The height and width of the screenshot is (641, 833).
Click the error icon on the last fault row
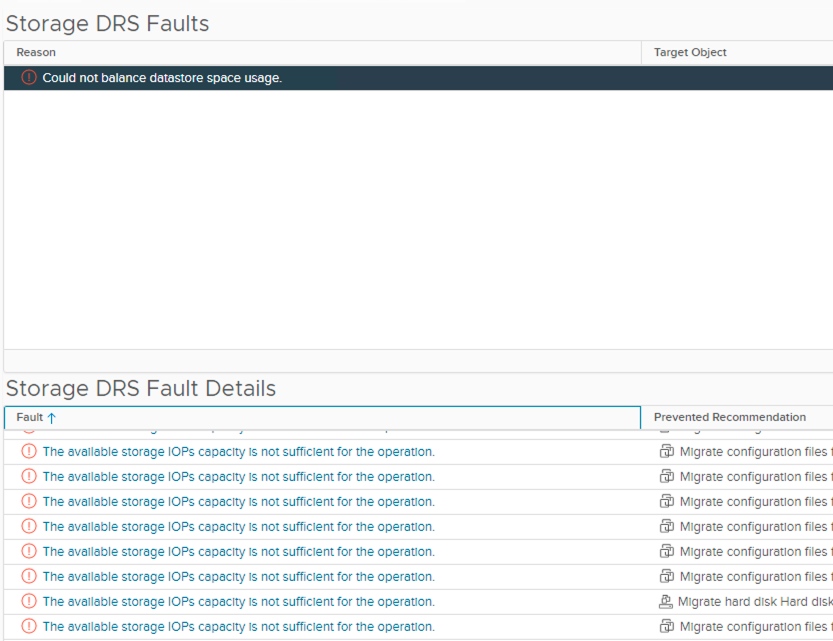[28, 626]
